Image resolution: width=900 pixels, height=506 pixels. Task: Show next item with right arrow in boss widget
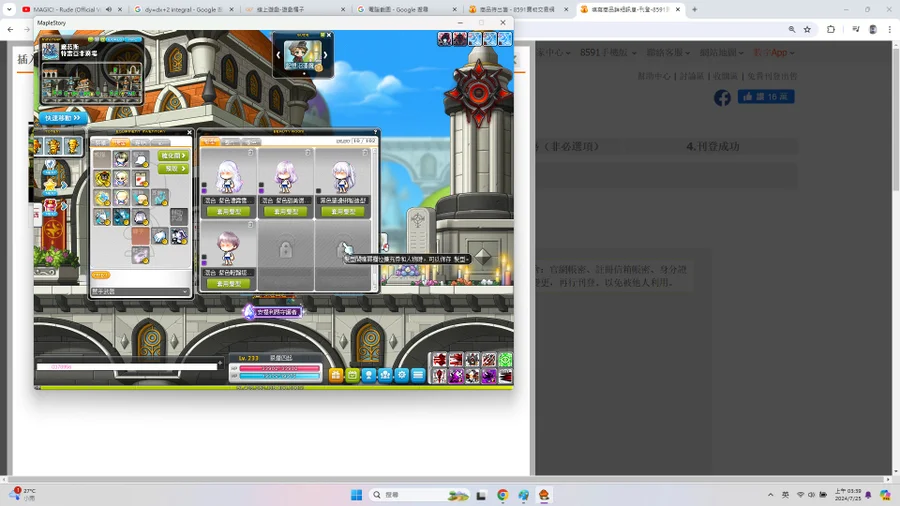coord(326,55)
